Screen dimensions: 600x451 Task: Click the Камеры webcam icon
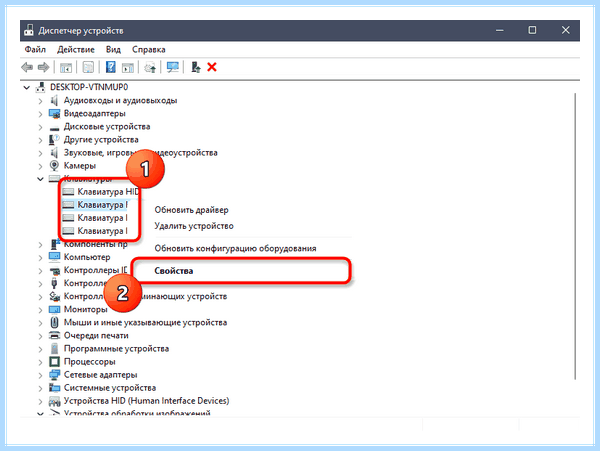tap(54, 166)
